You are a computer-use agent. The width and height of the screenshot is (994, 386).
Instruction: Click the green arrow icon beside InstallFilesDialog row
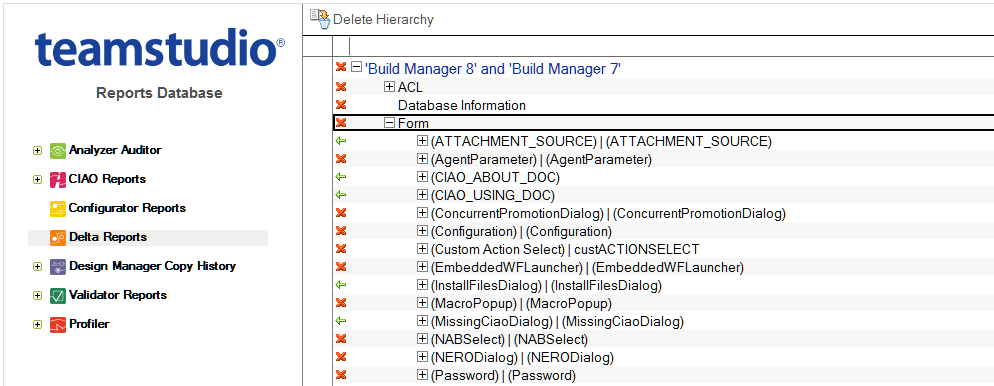point(341,285)
